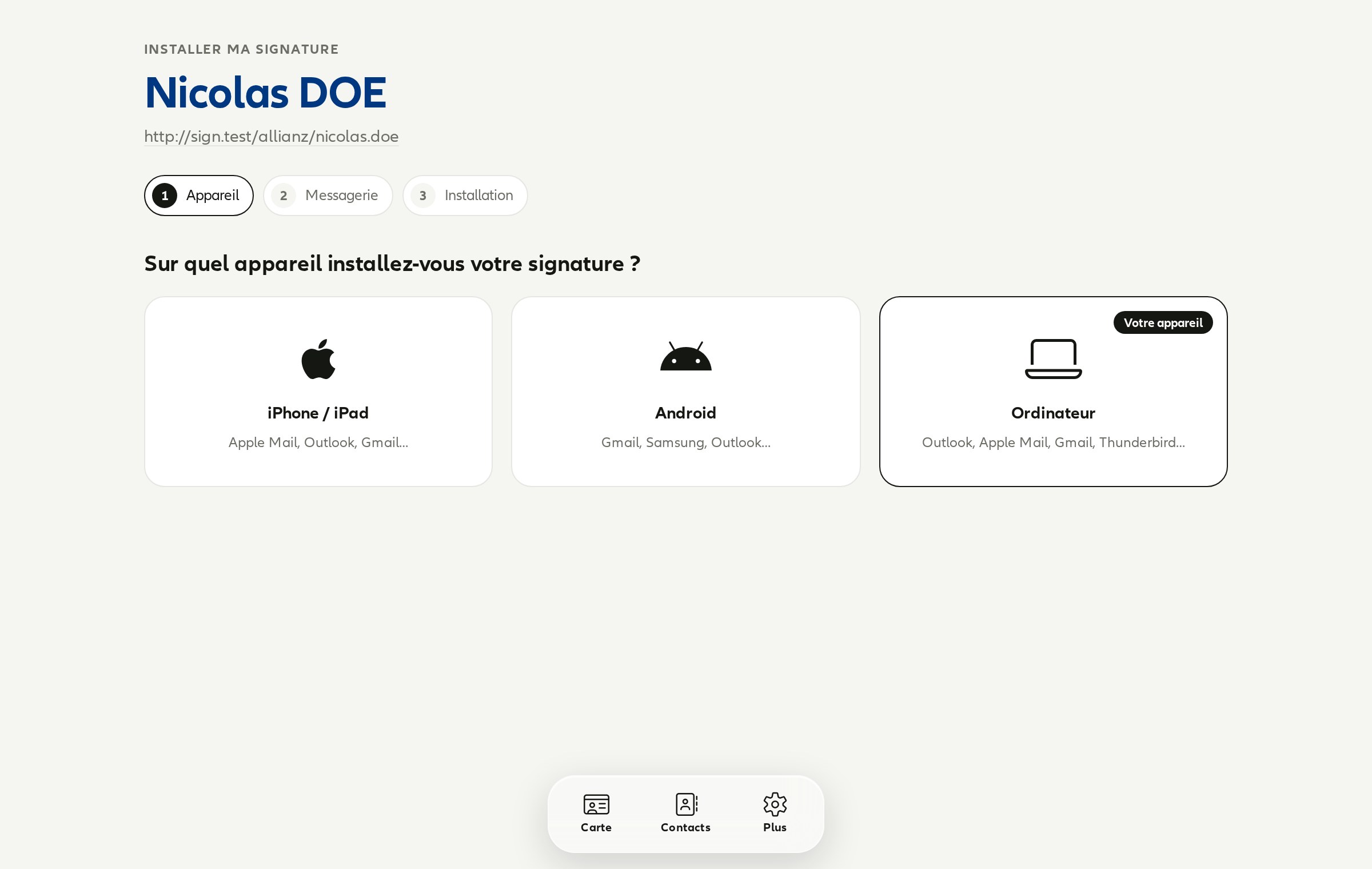Image resolution: width=1372 pixels, height=869 pixels.
Task: Click the Apple logo icon
Action: click(x=318, y=359)
